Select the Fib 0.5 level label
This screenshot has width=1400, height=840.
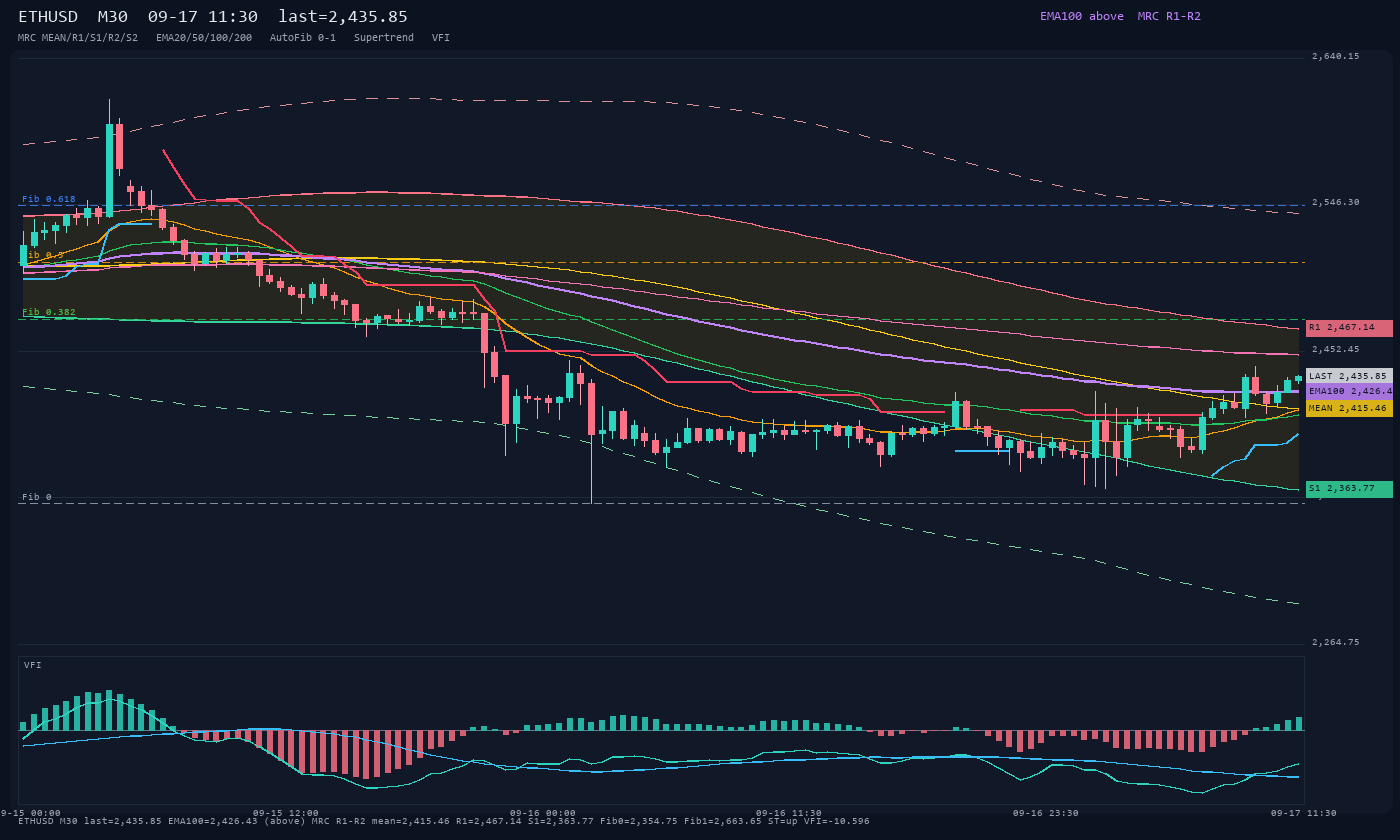[43, 255]
